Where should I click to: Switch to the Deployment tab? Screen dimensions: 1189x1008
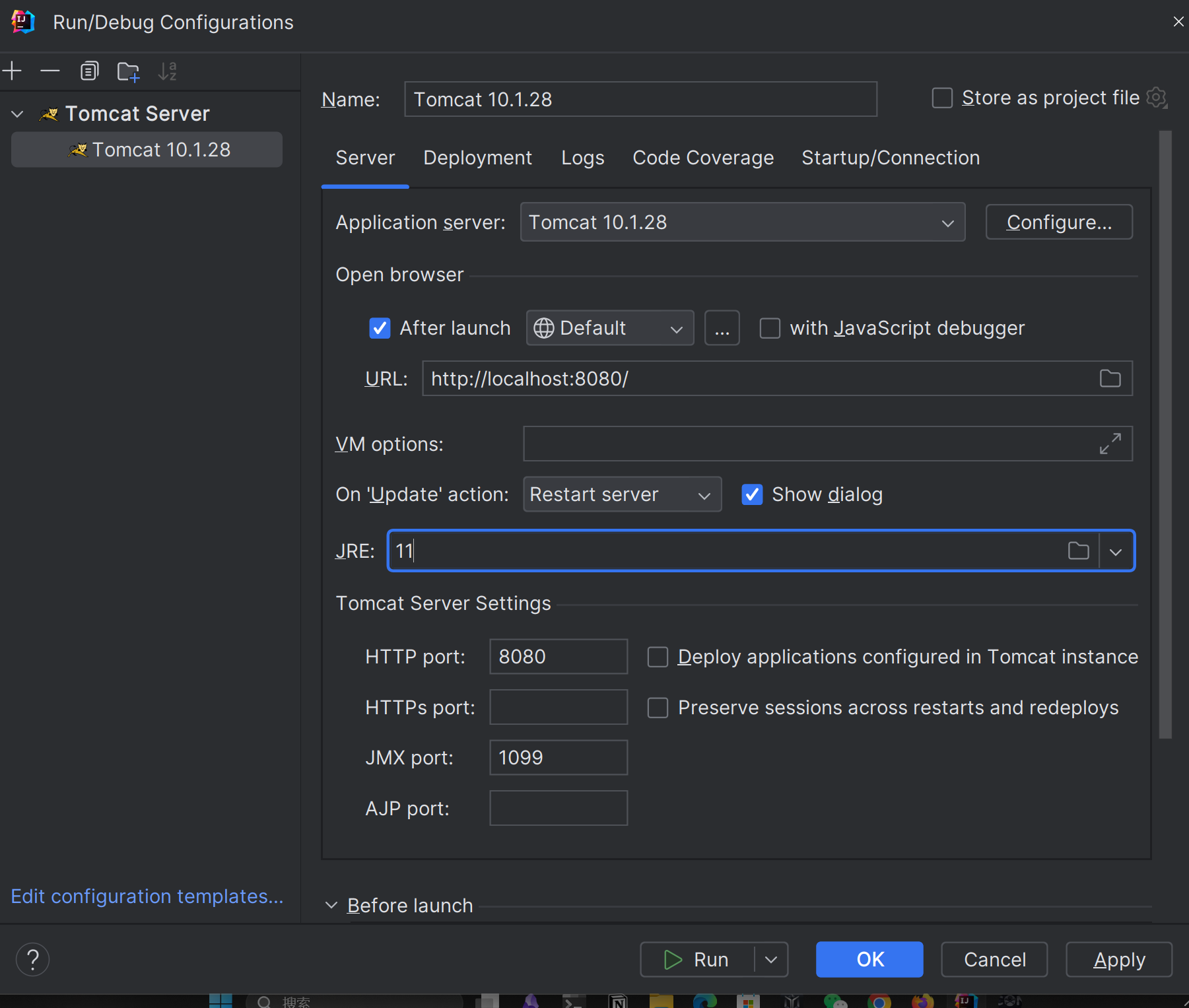coord(477,158)
